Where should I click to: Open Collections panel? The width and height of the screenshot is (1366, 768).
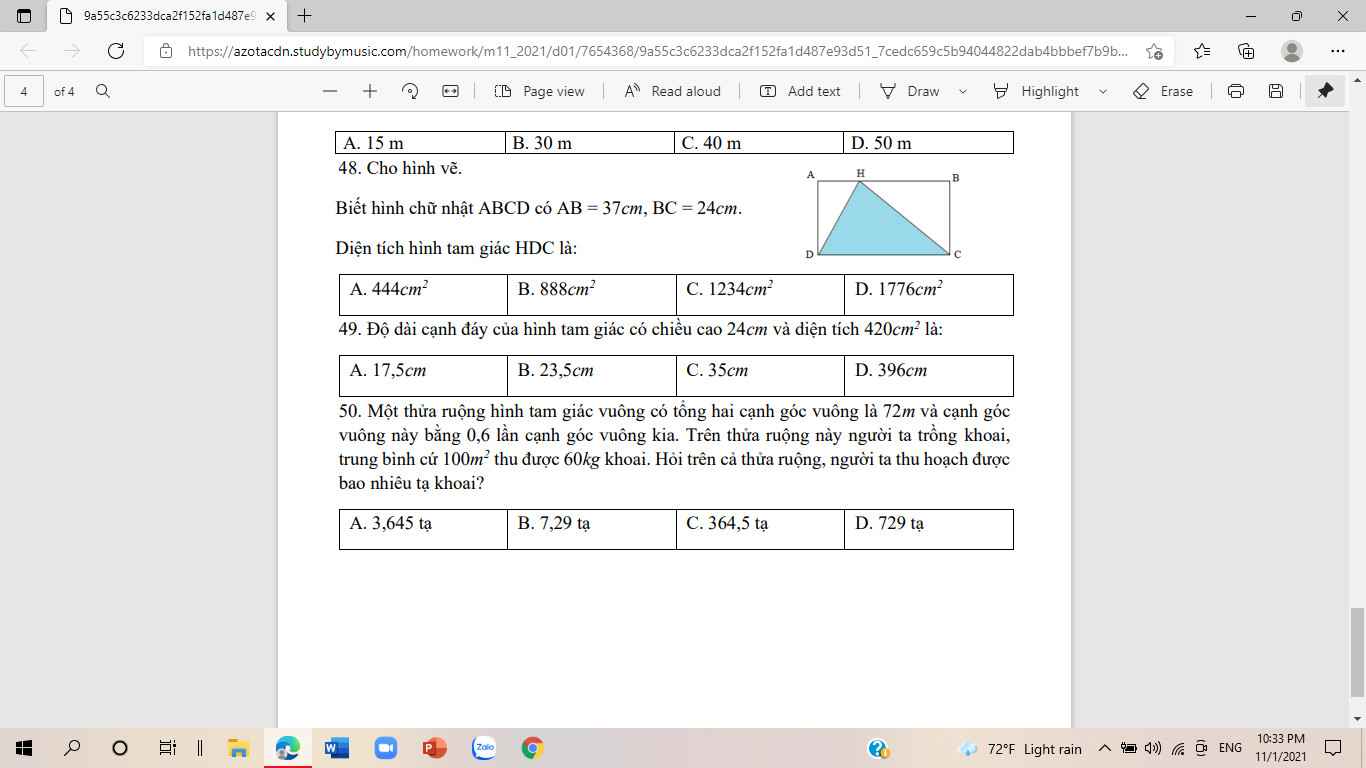coord(1246,51)
